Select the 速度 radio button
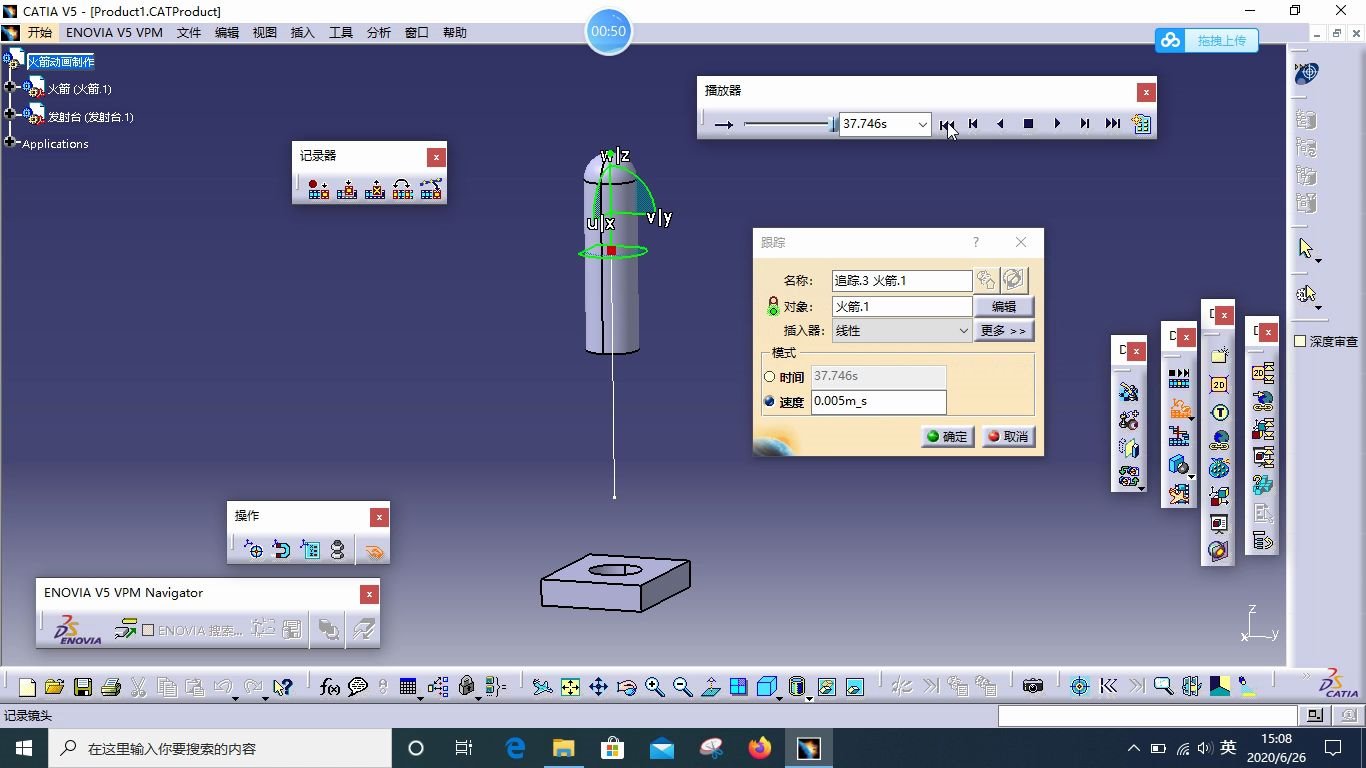Screen dimensions: 1366x768 tap(769, 402)
